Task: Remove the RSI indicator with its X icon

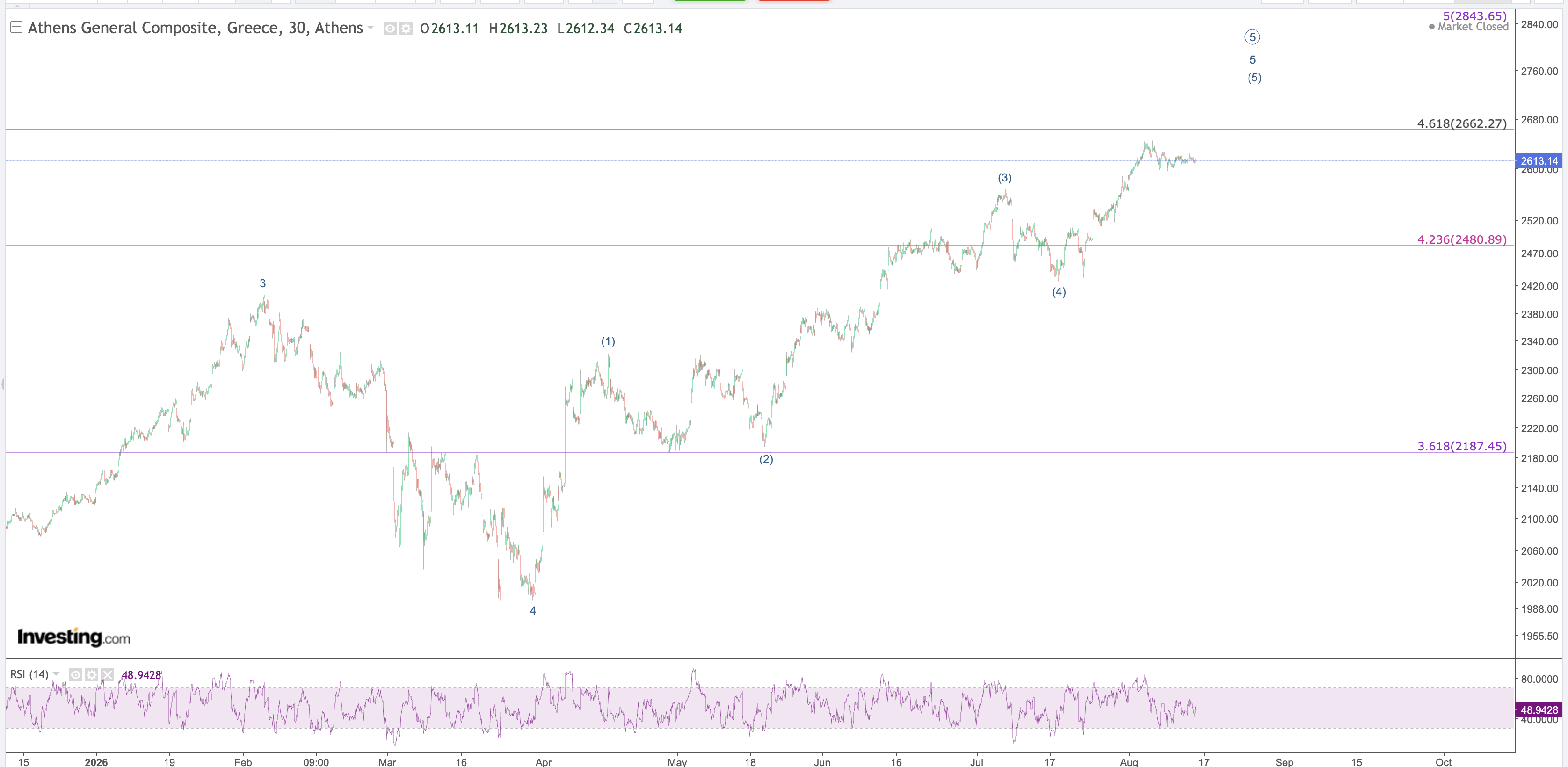Action: 107,674
